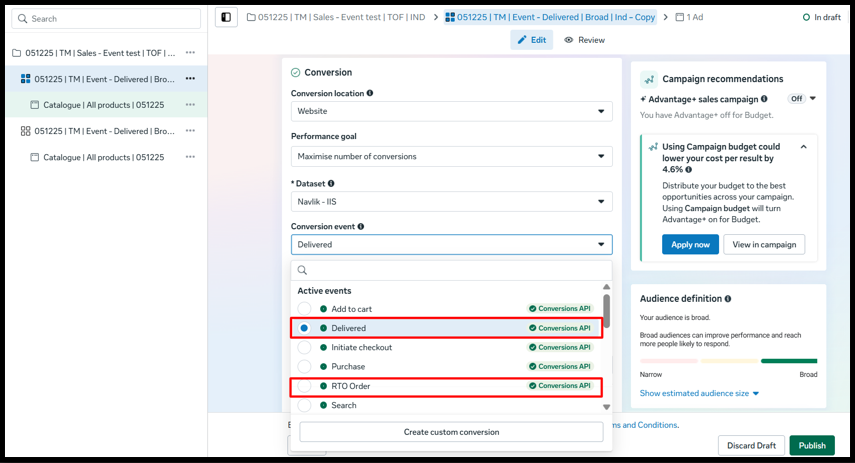Expand the Advantage+ Off dropdown
Viewport: 855px width, 463px height.
[x=802, y=99]
